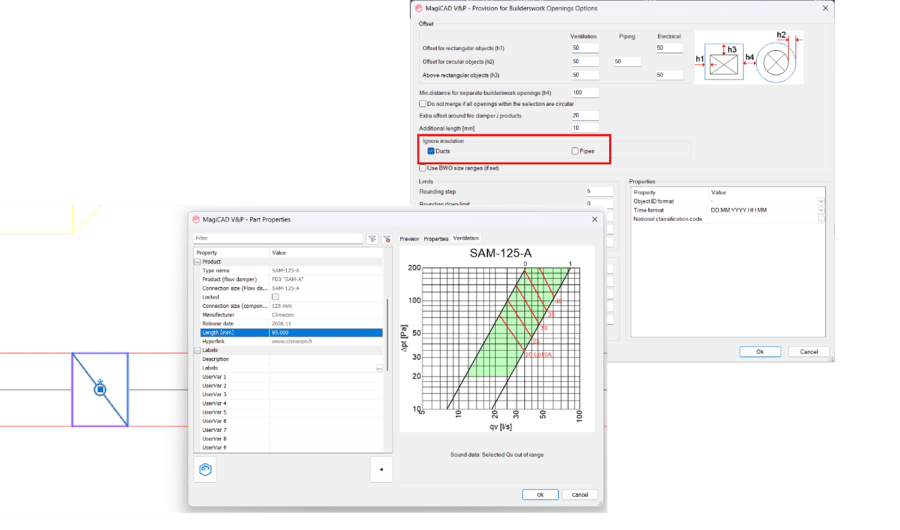Click the filter options icon beside Filter field
The height and width of the screenshot is (530, 900).
click(372, 239)
